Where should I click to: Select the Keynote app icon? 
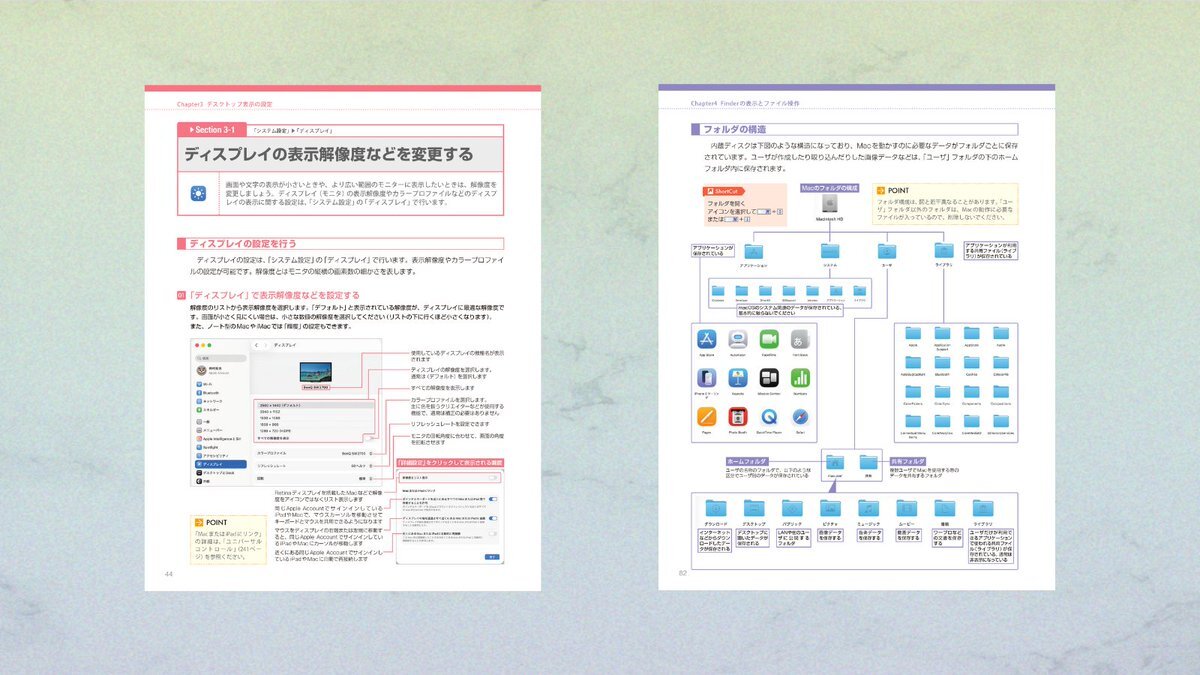click(738, 378)
